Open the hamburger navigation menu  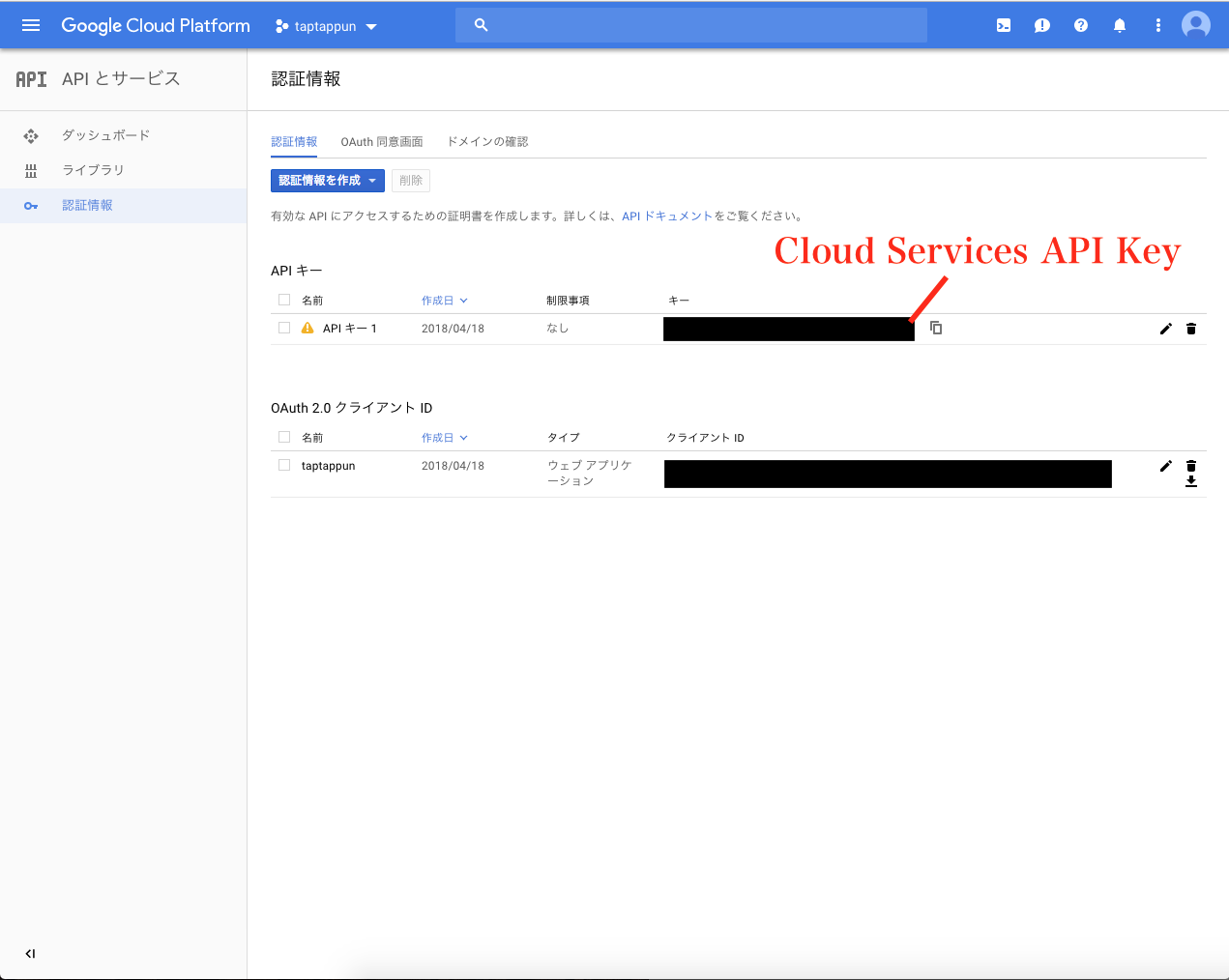[32, 25]
